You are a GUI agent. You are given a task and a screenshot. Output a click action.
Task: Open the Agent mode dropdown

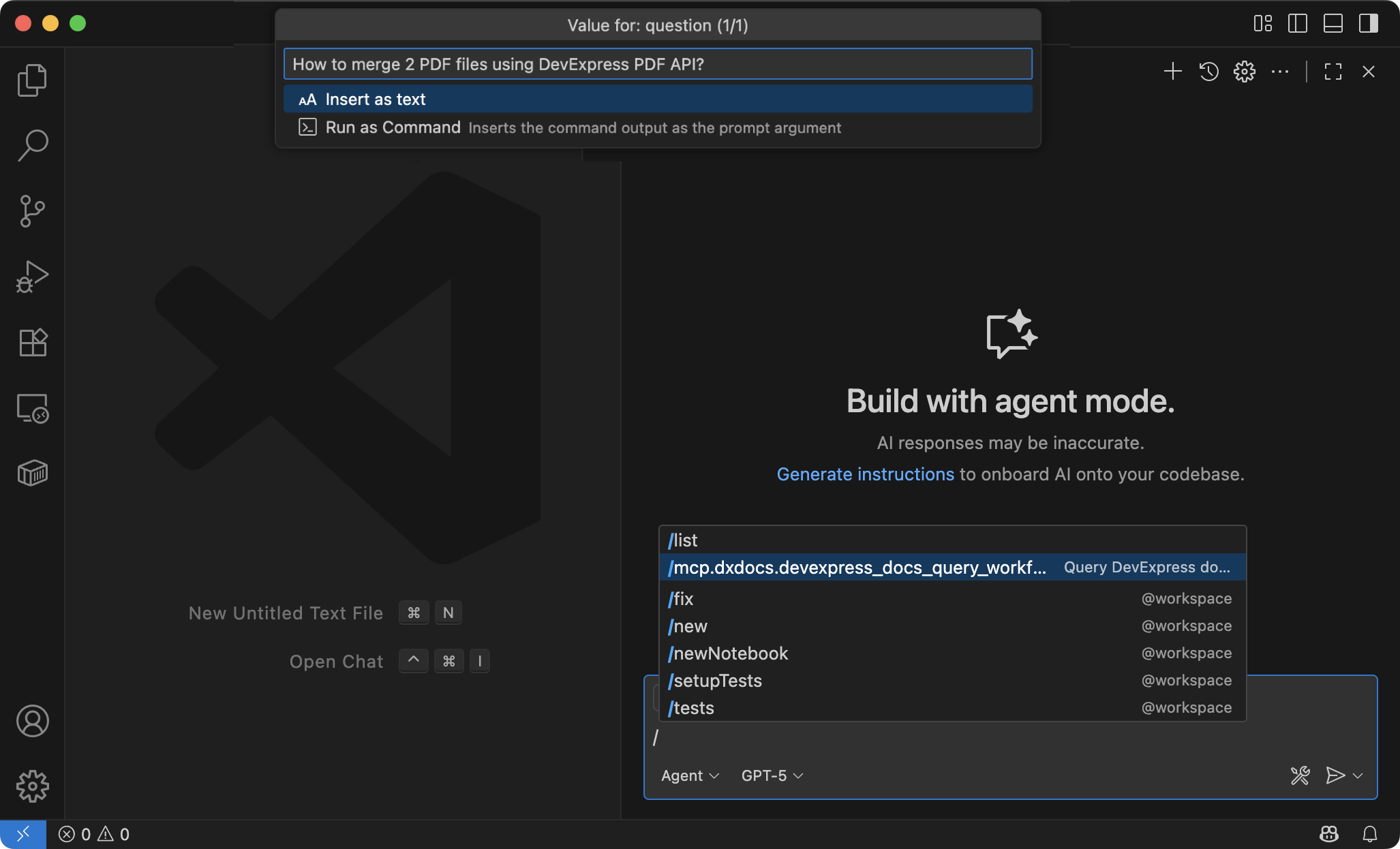click(x=689, y=775)
